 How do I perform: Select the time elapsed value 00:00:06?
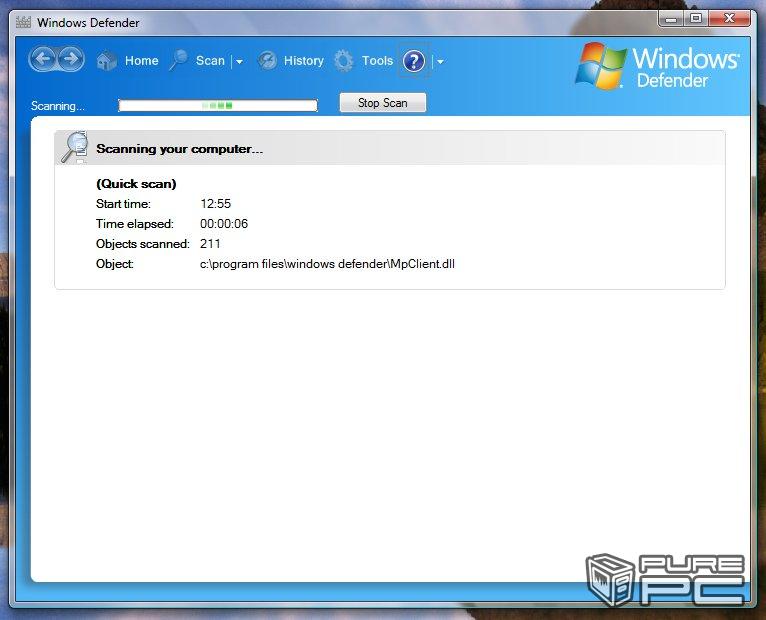pos(224,224)
